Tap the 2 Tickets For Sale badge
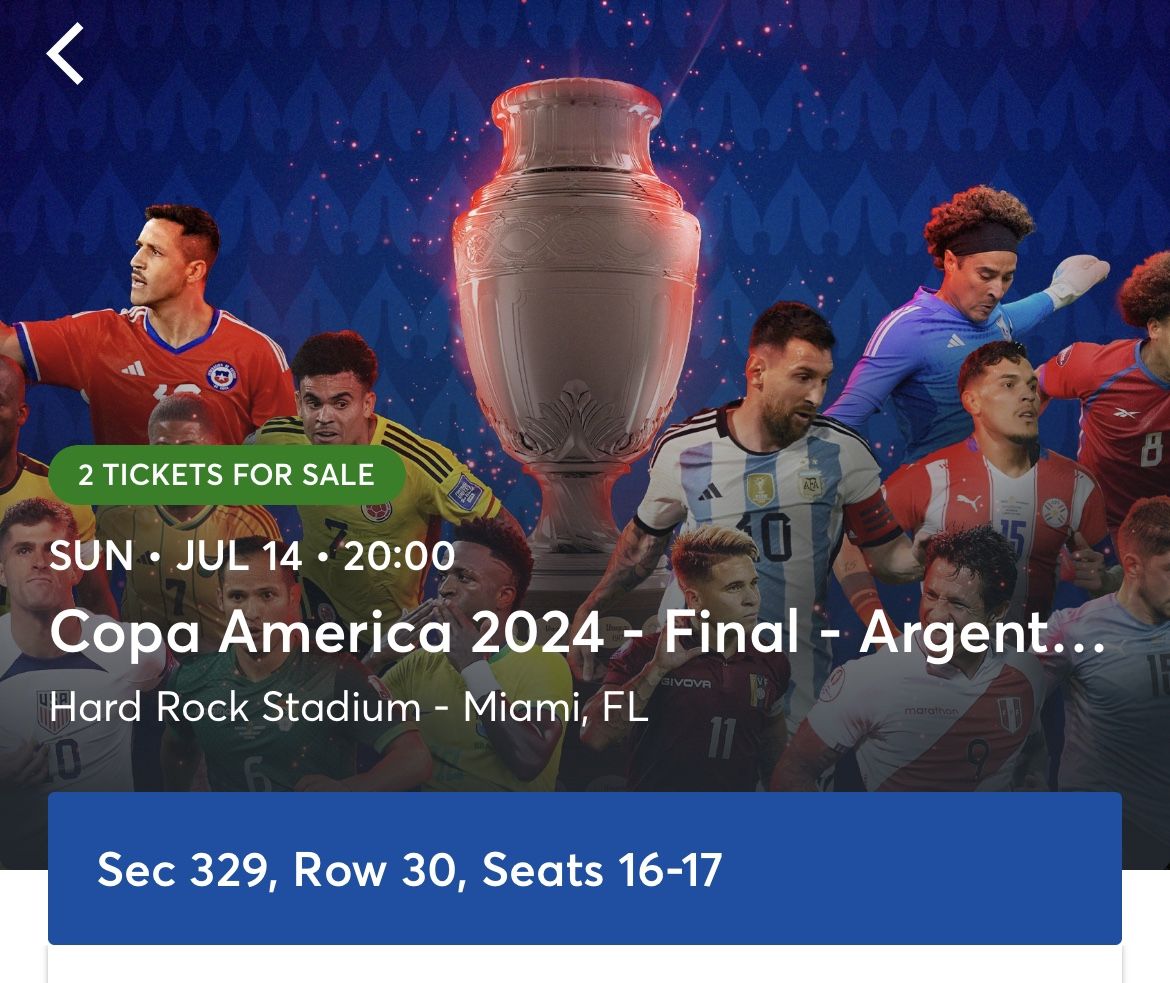Screen dimensions: 1170x983 pyautogui.click(x=226, y=474)
